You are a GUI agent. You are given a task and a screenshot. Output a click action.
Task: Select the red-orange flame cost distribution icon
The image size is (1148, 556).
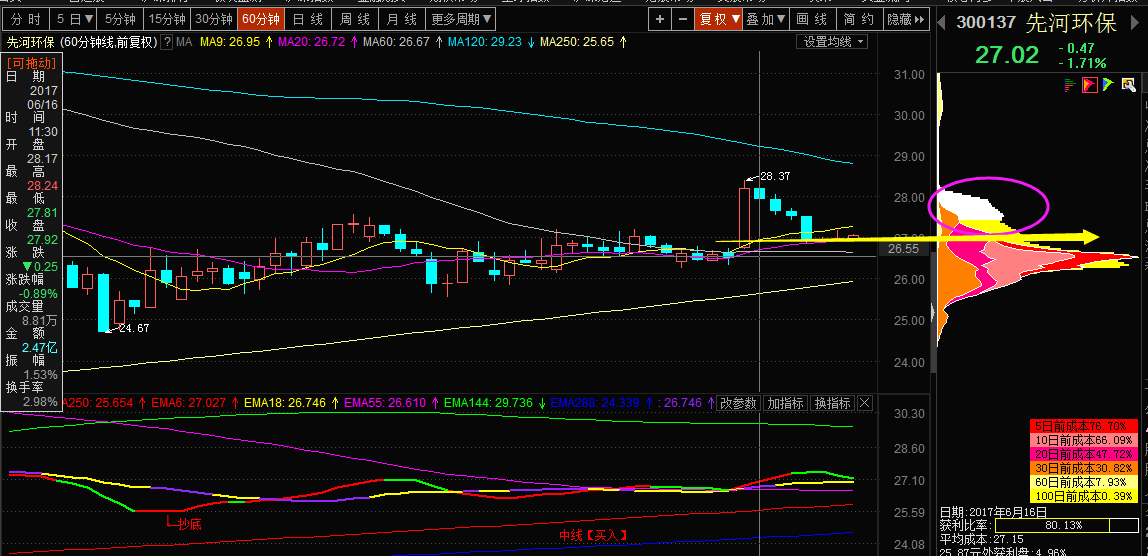[x=1089, y=85]
